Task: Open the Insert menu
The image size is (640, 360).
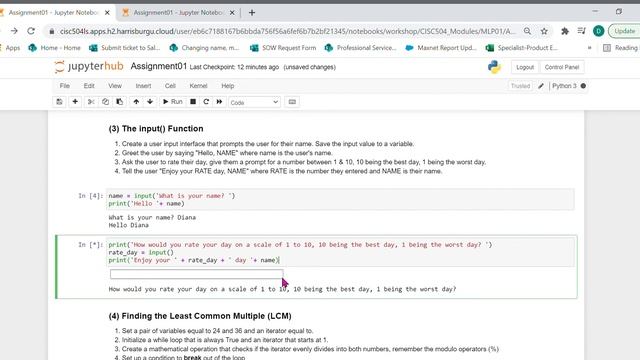Action: 143,86
